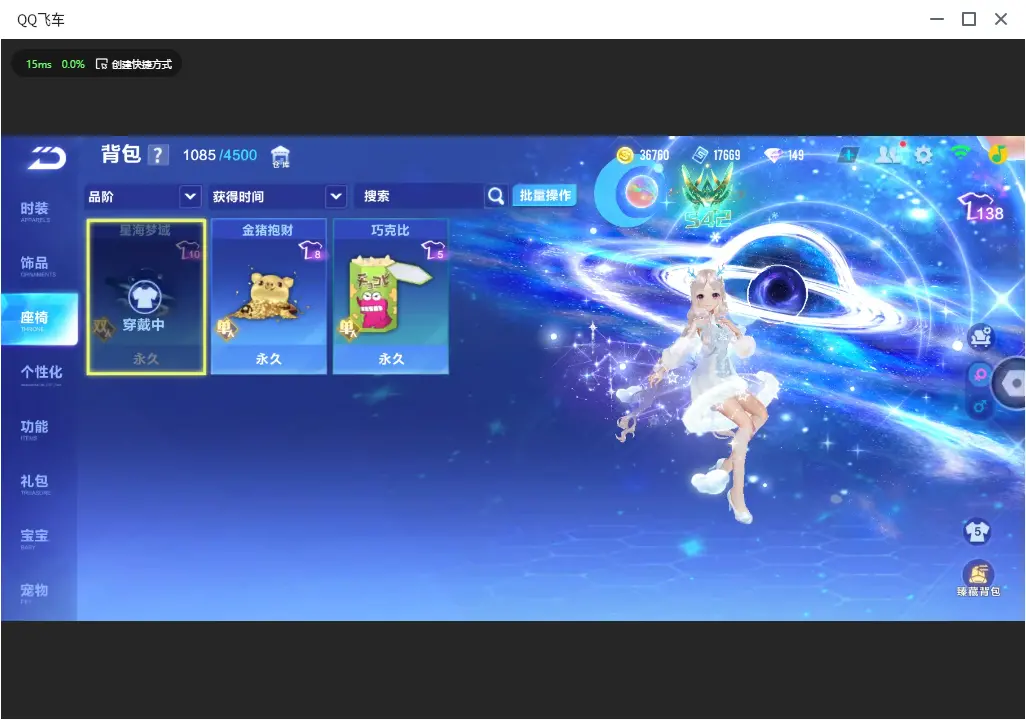Click the 创建快捷方式 shortcut button

(x=134, y=64)
